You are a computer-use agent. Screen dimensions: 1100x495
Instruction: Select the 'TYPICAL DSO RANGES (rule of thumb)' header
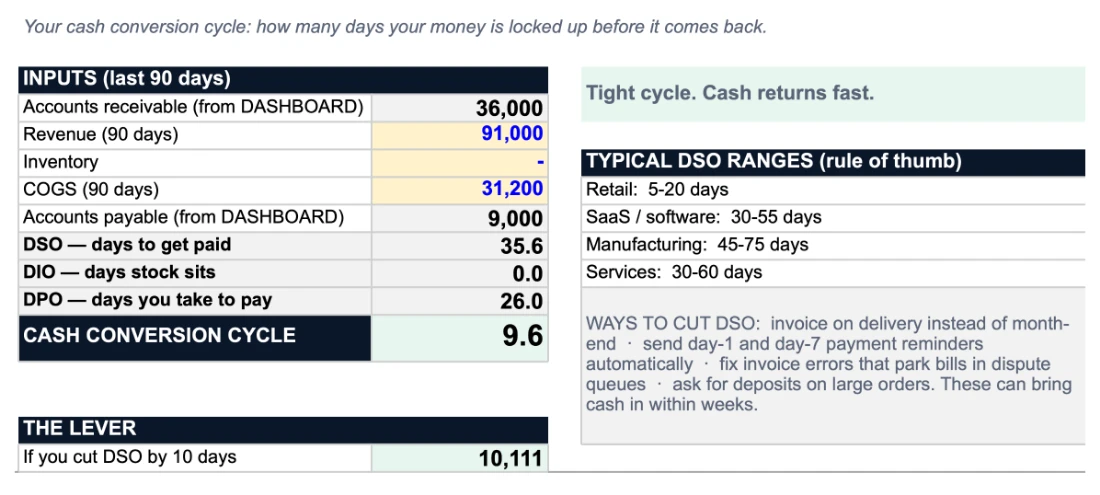click(833, 162)
